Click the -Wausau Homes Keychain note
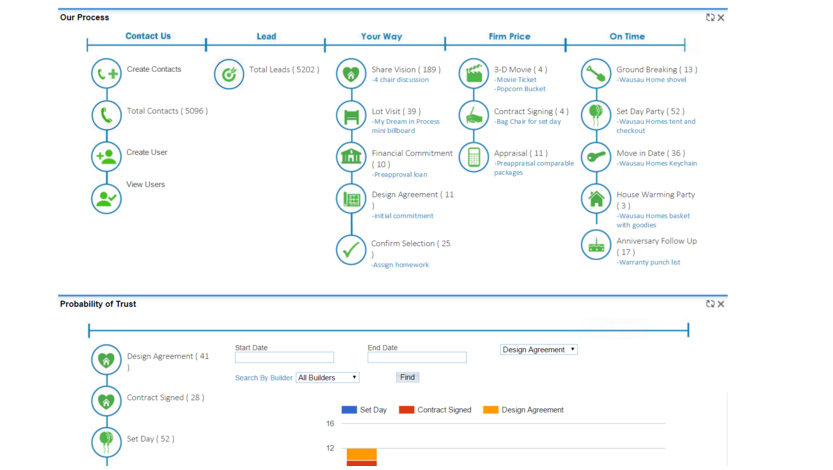The height and width of the screenshot is (470, 833). coord(657,164)
